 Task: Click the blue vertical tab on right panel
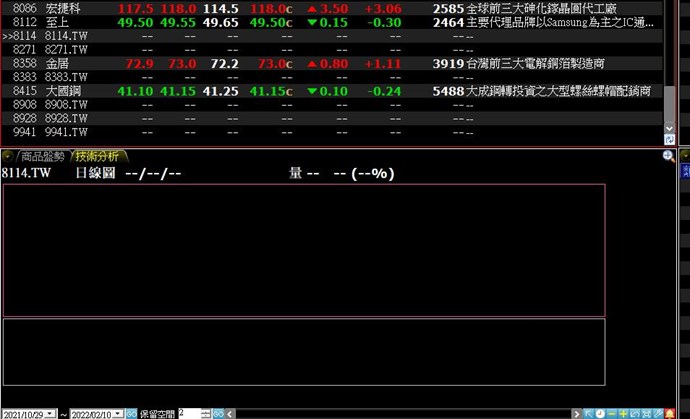pos(685,171)
